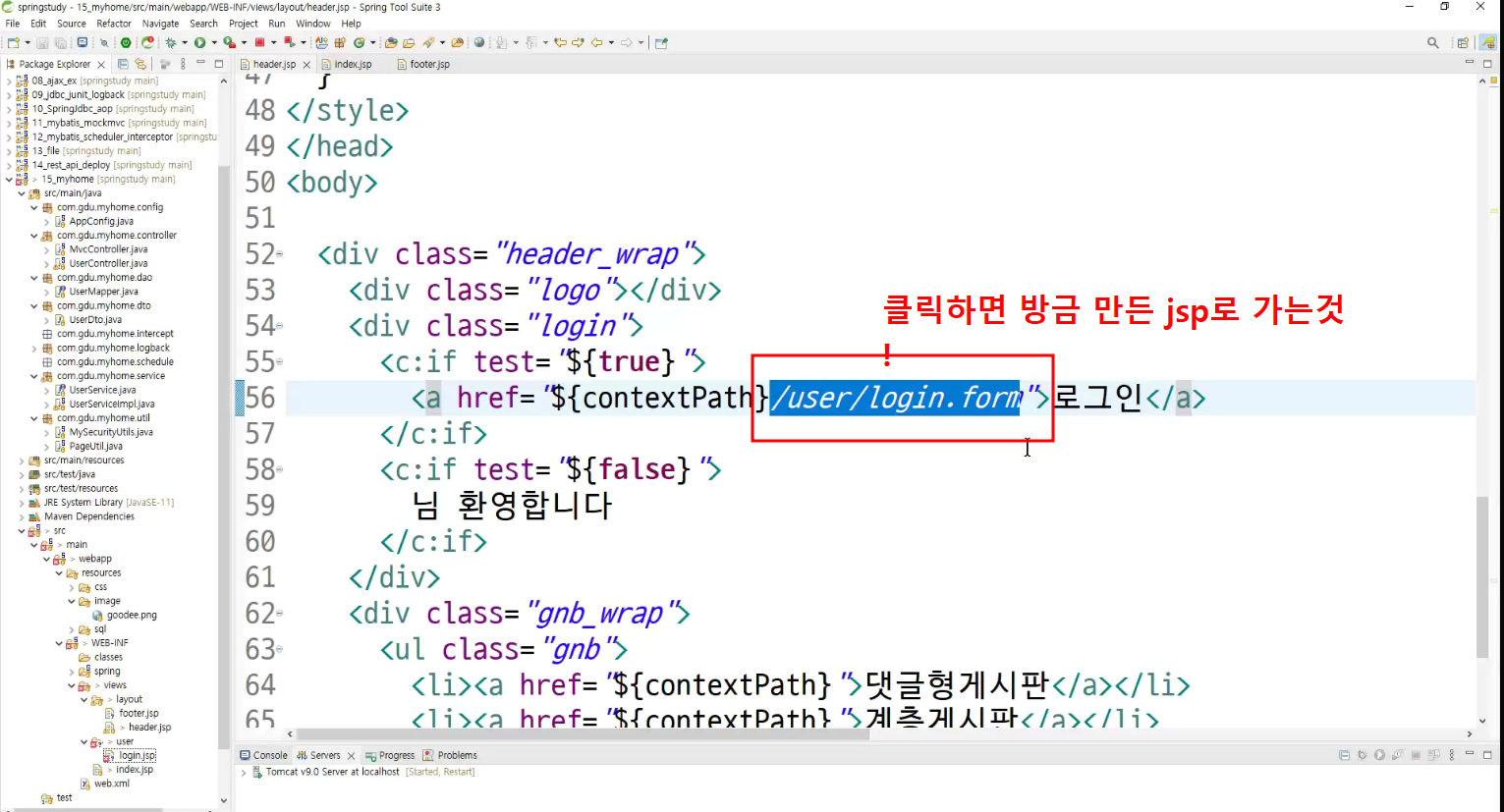Open the Servers view menu dots
The height and width of the screenshot is (812, 1504).
point(1452,755)
